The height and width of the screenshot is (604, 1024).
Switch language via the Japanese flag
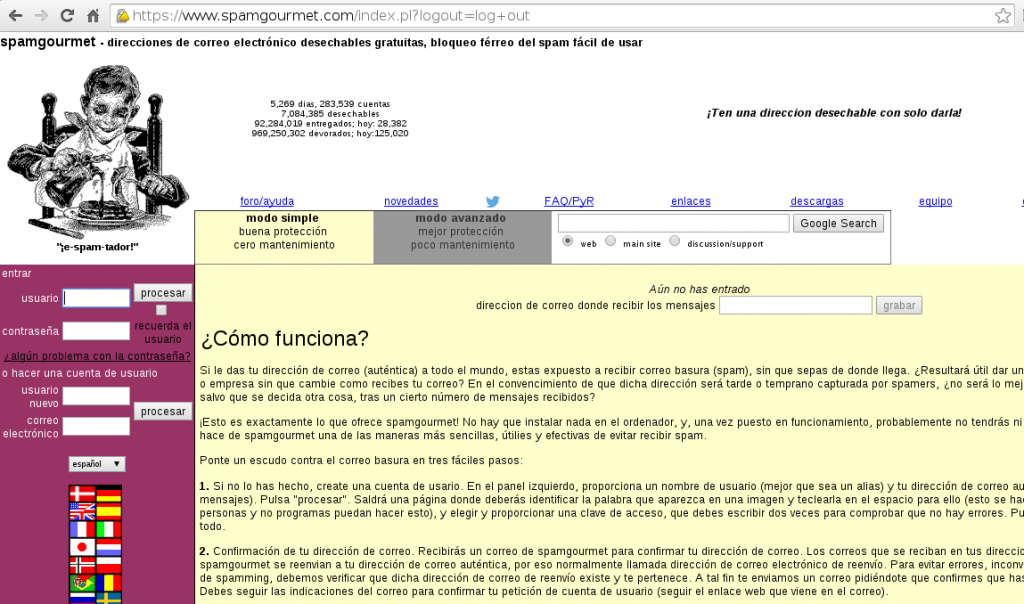82,547
